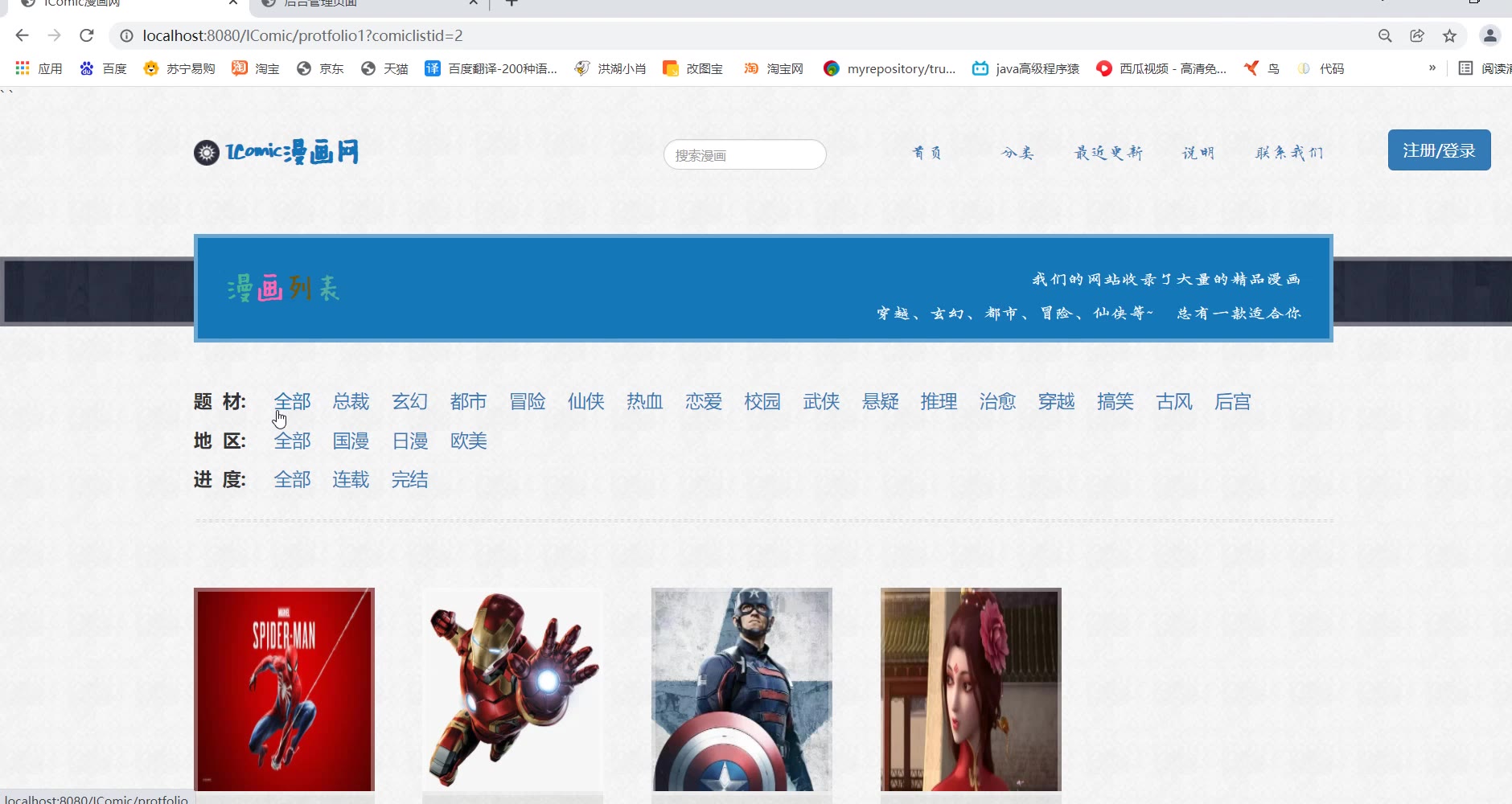Filter by 后宫 genre
This screenshot has height=804, width=1512.
1232,401
